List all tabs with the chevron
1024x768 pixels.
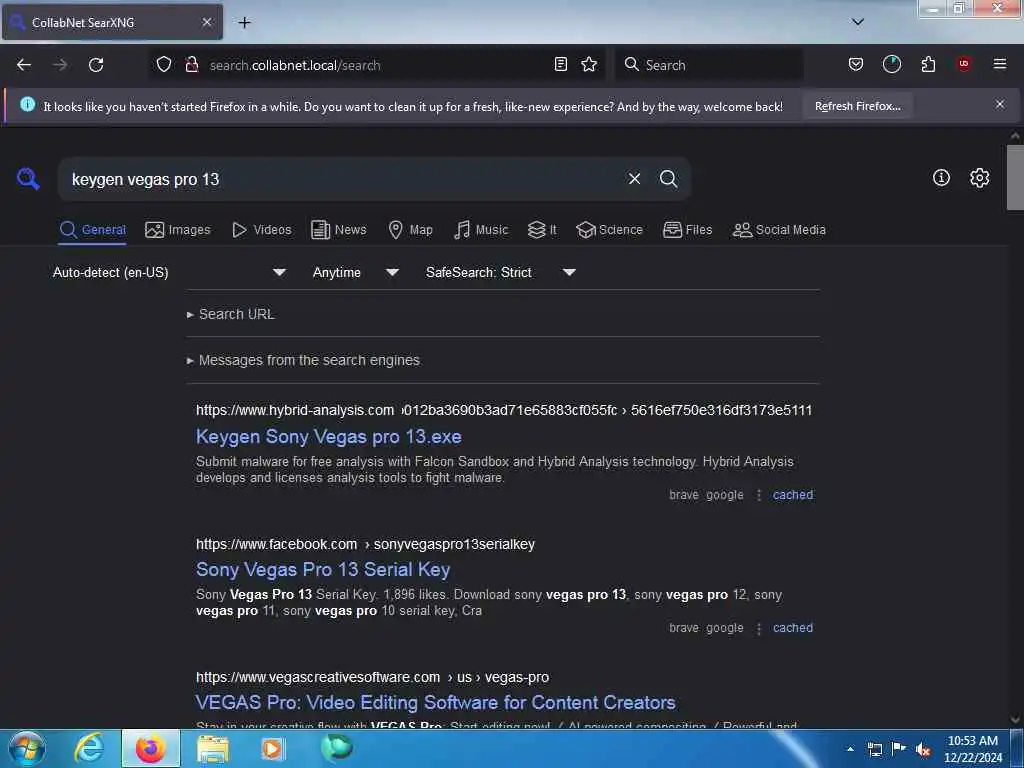tap(858, 22)
